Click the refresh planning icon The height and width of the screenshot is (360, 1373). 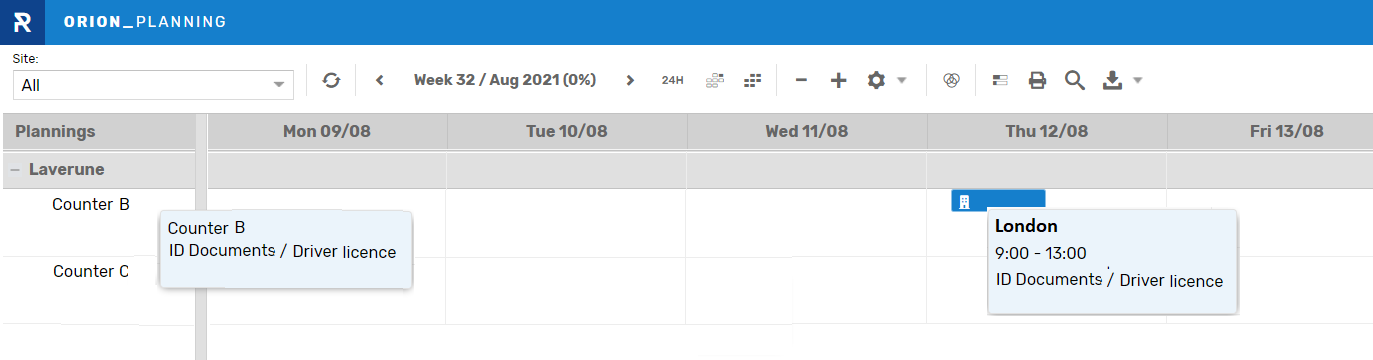pos(331,81)
